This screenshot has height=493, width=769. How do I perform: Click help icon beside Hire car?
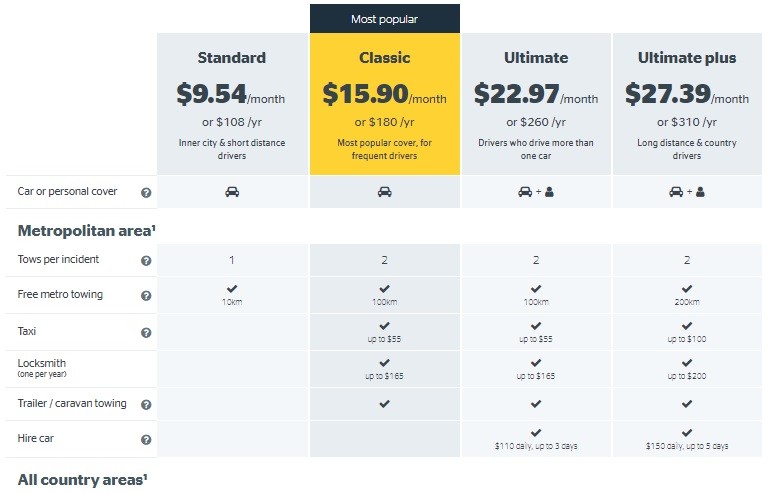coord(146,439)
